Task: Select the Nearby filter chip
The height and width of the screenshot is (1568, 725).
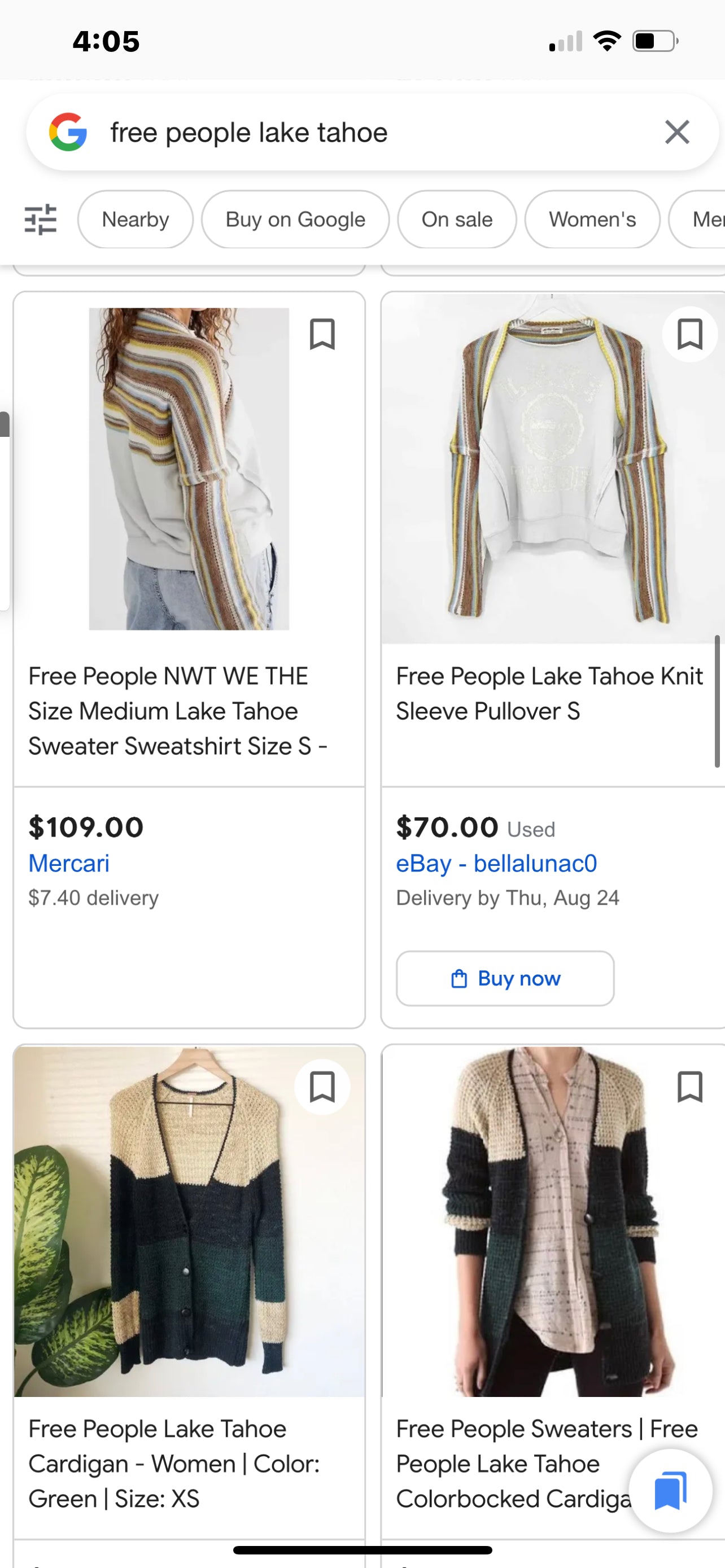Action: (135, 219)
